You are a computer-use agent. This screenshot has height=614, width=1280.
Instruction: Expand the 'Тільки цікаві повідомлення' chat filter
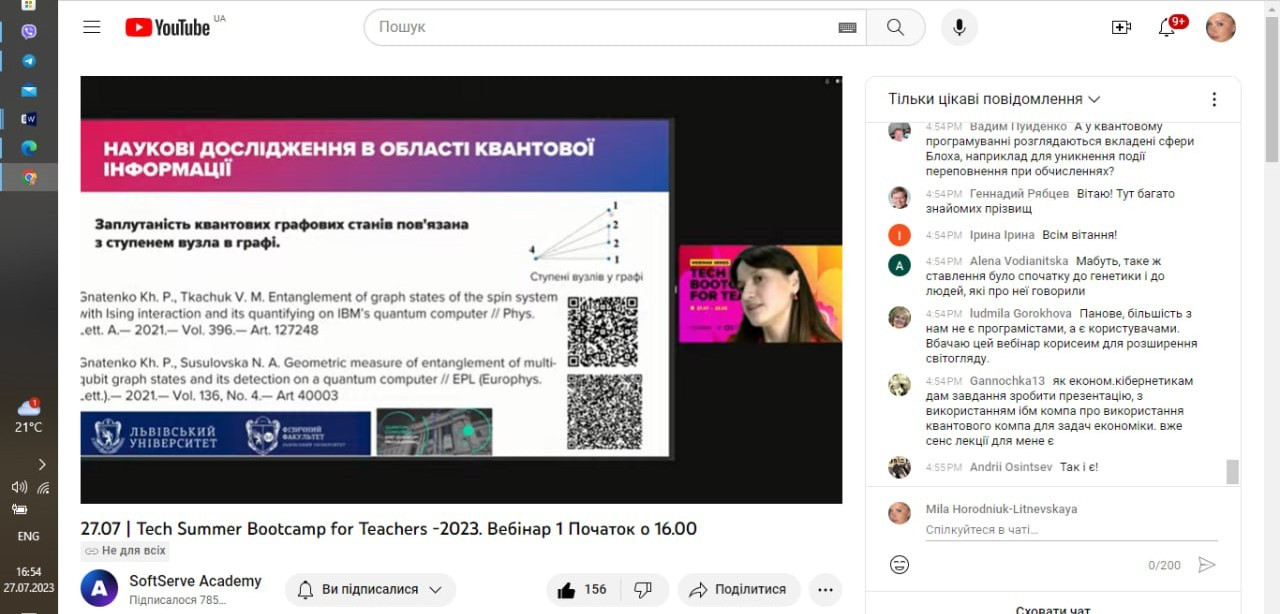[x=994, y=99]
